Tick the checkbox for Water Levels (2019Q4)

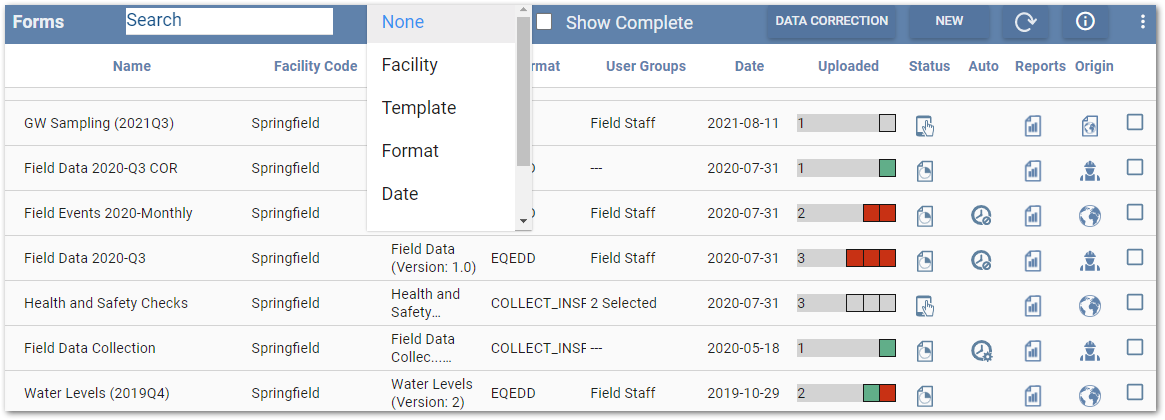[x=1135, y=392]
